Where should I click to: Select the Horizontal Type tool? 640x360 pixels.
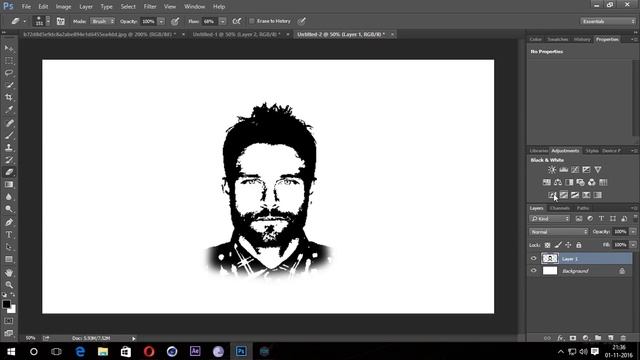9,235
